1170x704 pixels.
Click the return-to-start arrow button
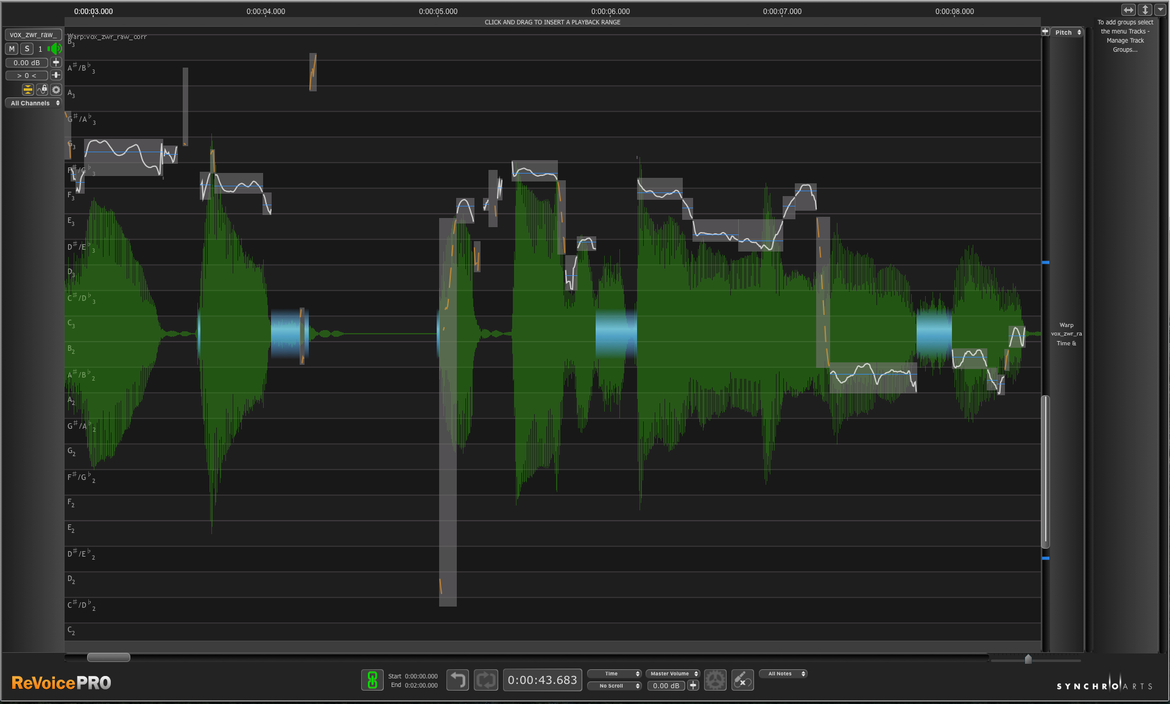coord(457,680)
